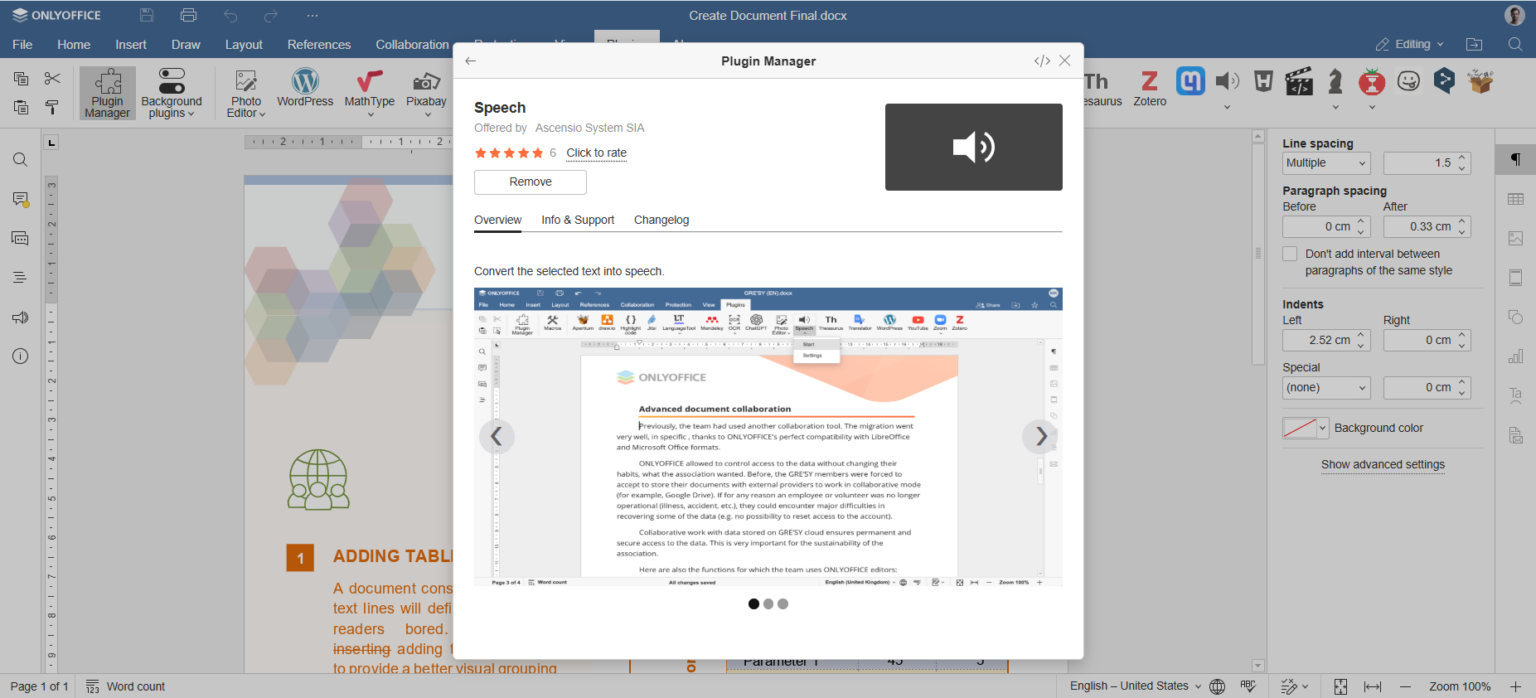Expand the tomato timer dropdown arrow
The height and width of the screenshot is (698, 1536).
click(1371, 107)
